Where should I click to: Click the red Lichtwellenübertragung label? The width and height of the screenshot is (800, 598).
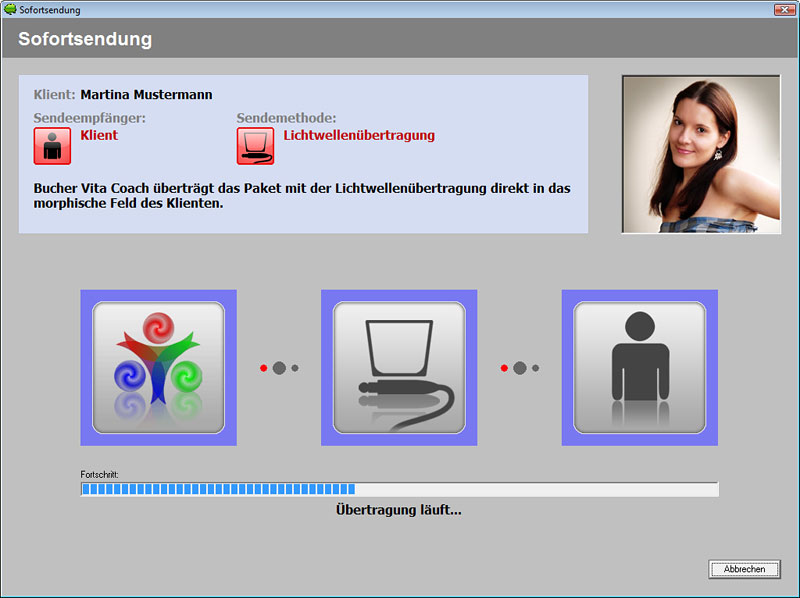[x=359, y=135]
